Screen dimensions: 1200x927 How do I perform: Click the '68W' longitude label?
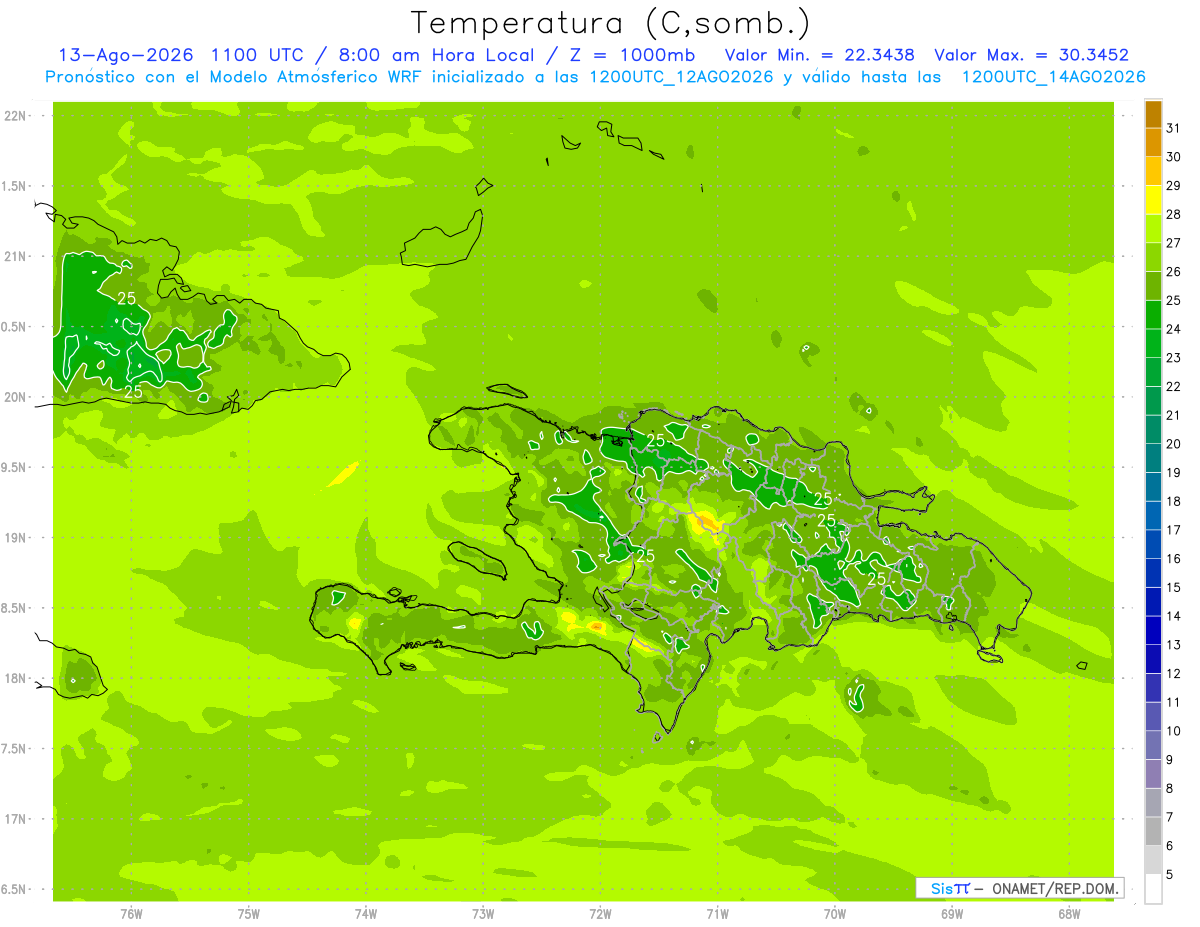[1069, 914]
